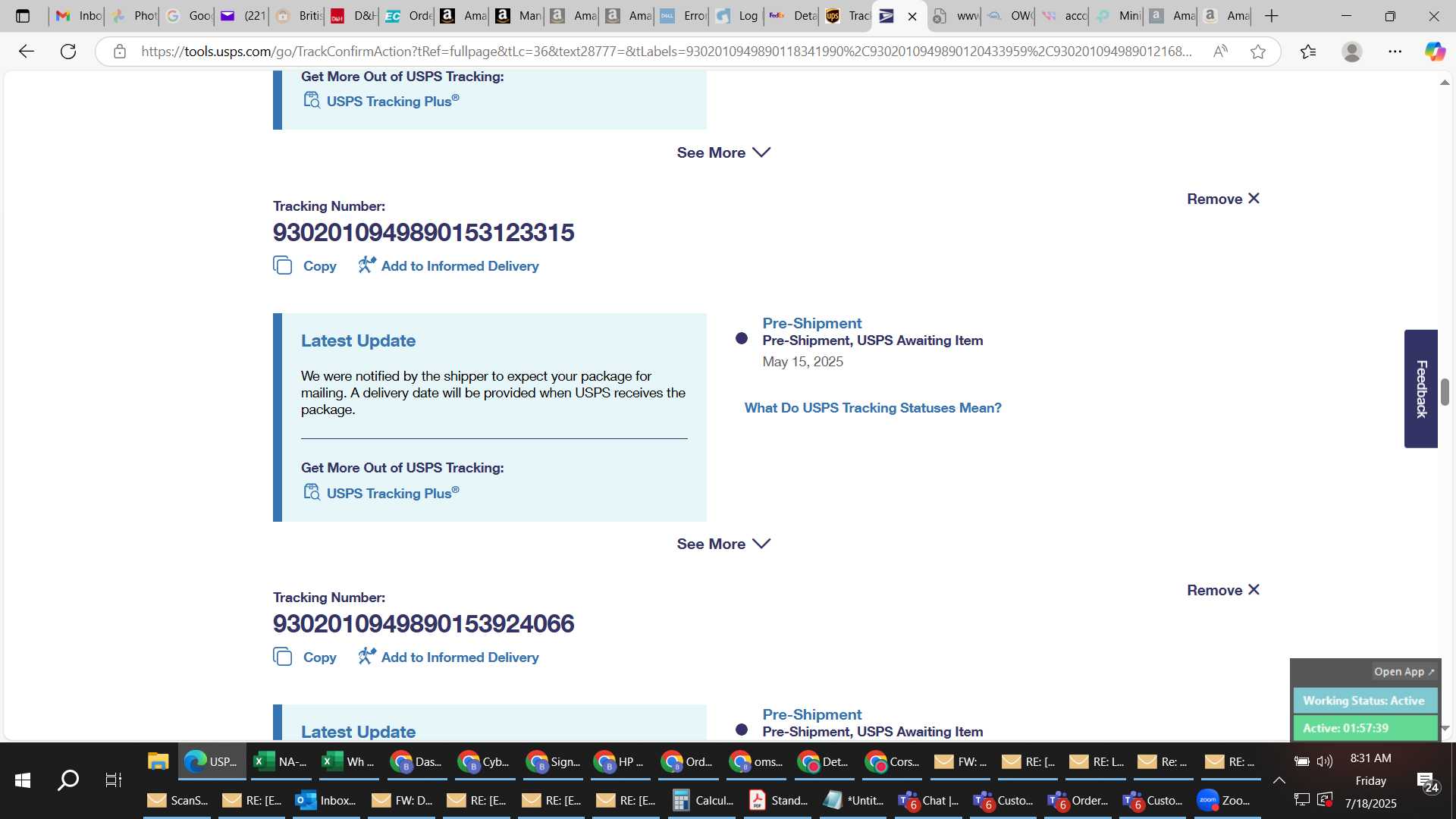Open Read Aloud icon in address bar
This screenshot has height=819, width=1456.
[1220, 52]
